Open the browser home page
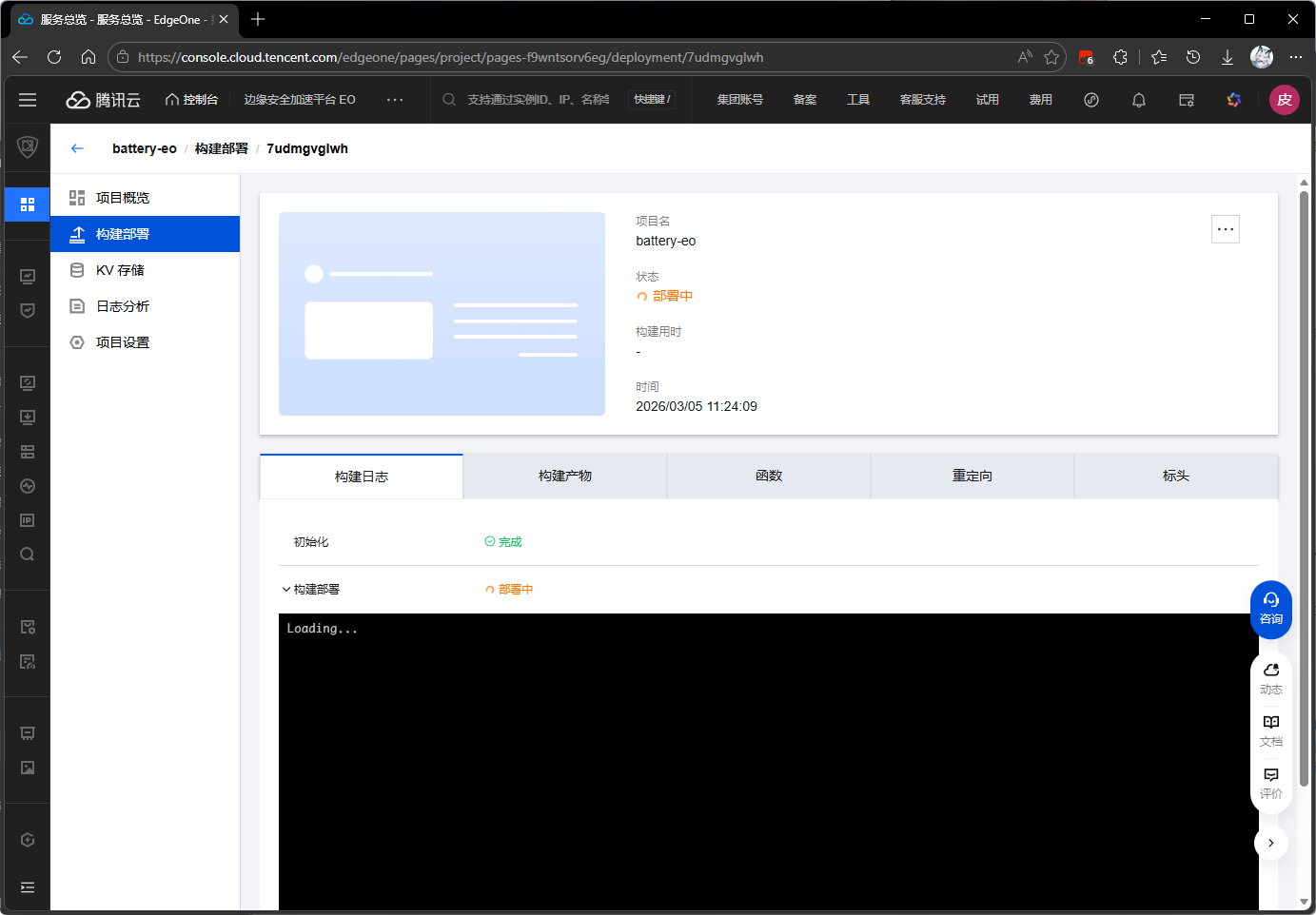The image size is (1316, 915). click(x=88, y=57)
